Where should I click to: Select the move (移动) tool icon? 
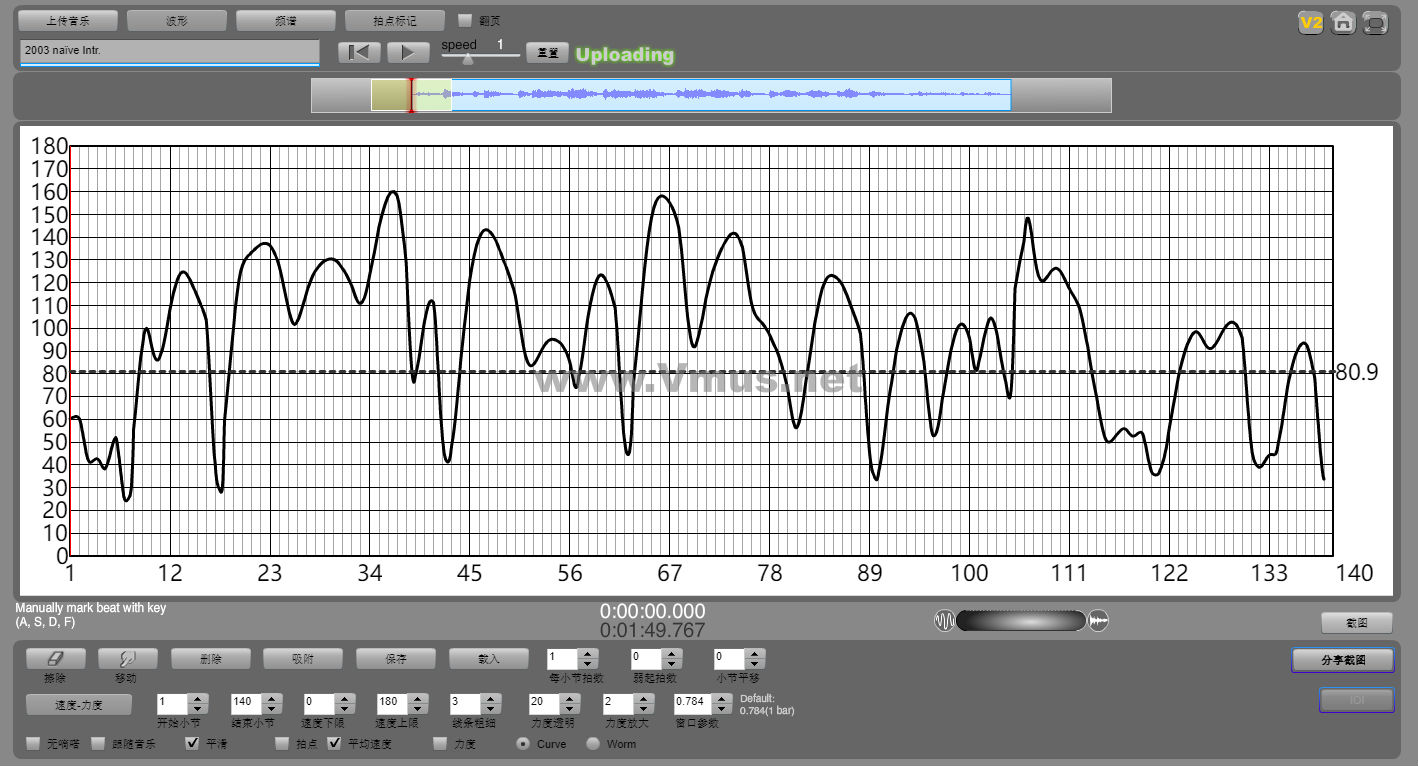(127, 659)
